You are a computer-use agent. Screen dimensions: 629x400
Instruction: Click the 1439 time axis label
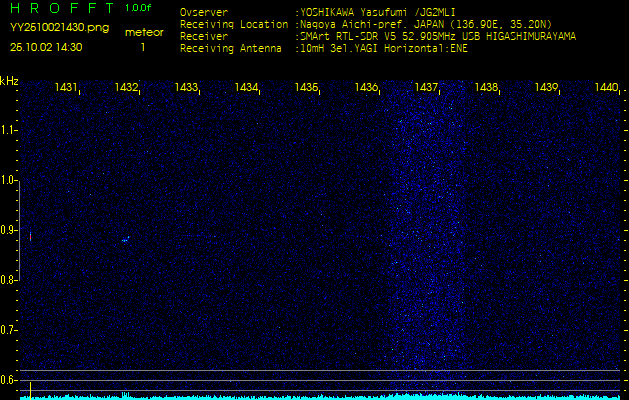546,87
